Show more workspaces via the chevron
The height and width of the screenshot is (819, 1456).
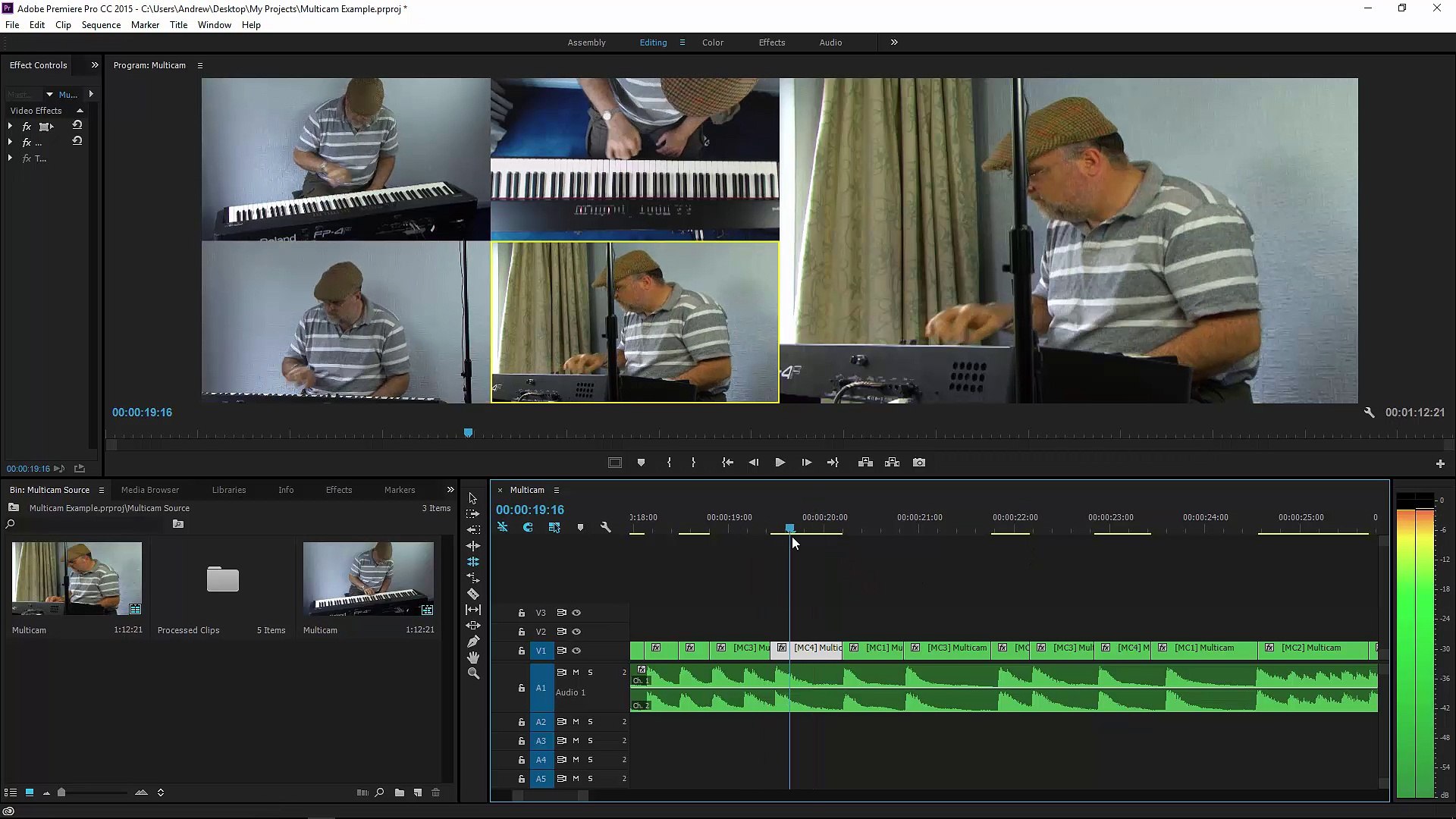(893, 42)
